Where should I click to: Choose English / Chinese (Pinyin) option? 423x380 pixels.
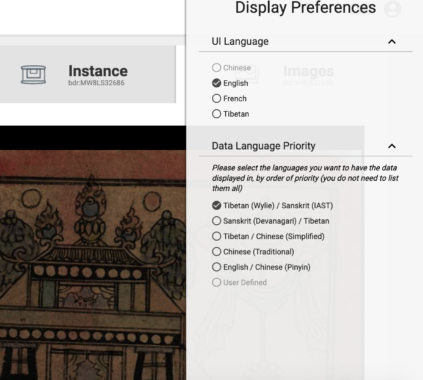[216, 267]
